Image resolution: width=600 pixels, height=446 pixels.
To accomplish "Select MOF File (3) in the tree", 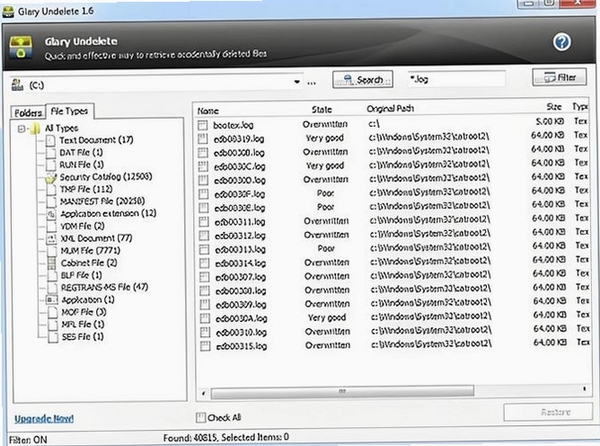I will [x=84, y=312].
